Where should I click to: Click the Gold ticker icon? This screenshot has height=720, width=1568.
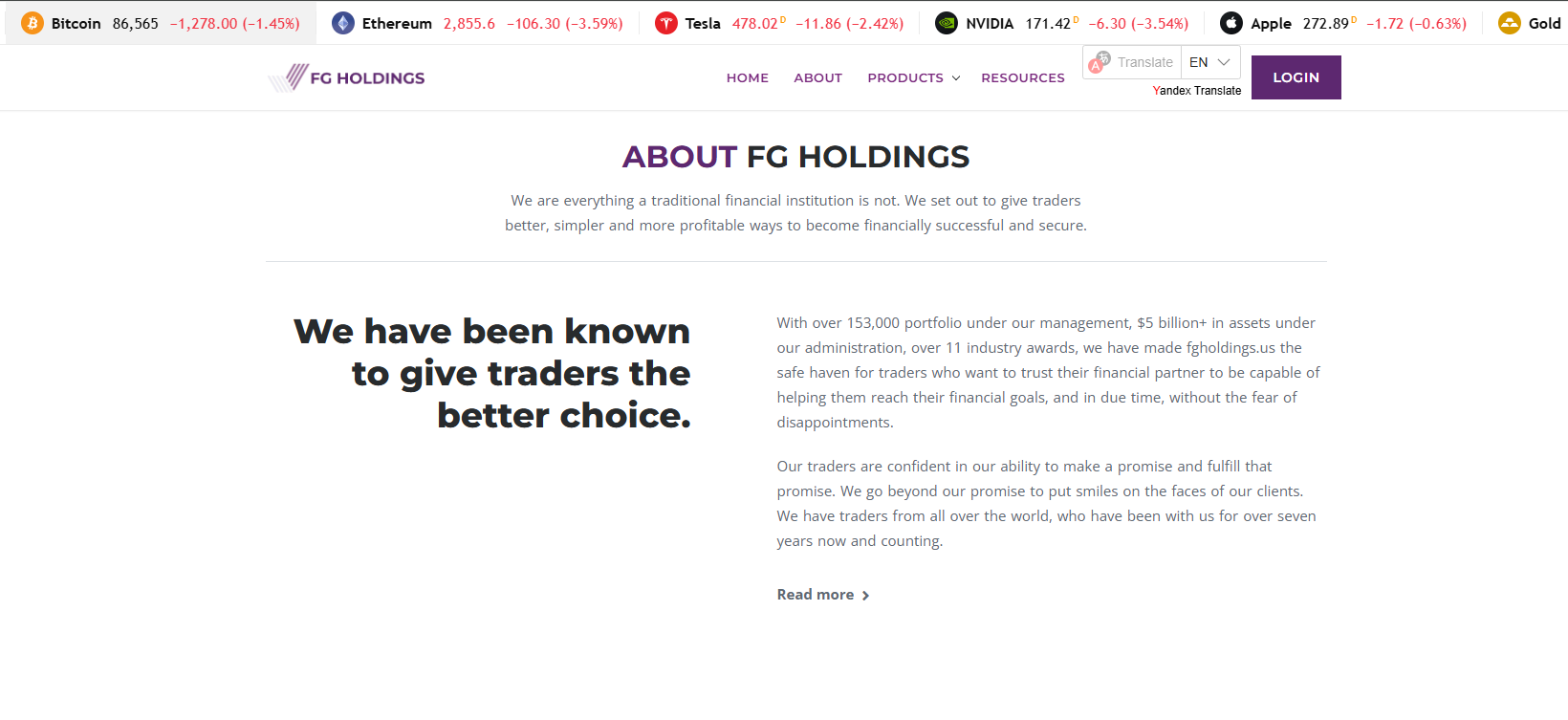[x=1510, y=23]
